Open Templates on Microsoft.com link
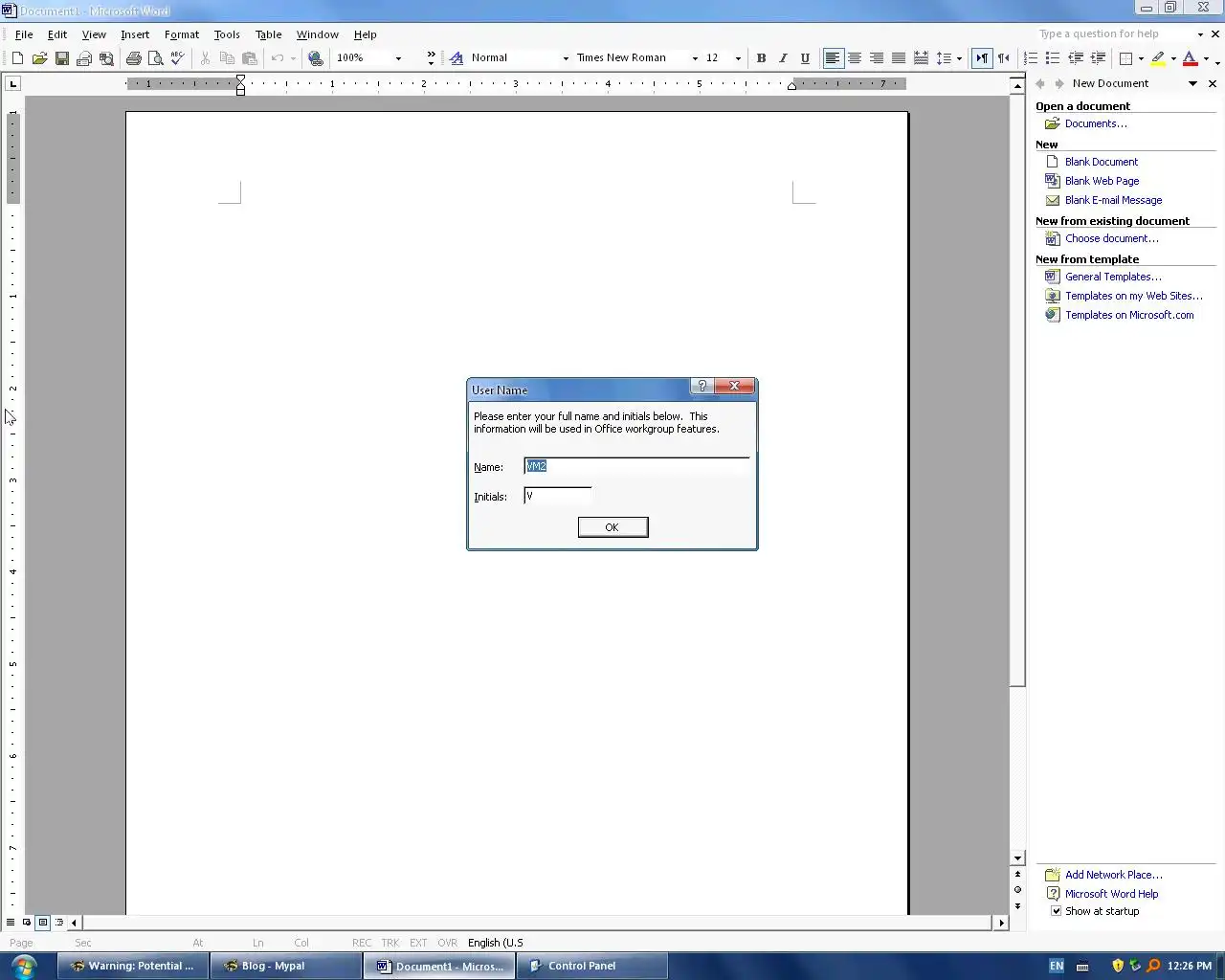This screenshot has width=1225, height=980. 1129,315
